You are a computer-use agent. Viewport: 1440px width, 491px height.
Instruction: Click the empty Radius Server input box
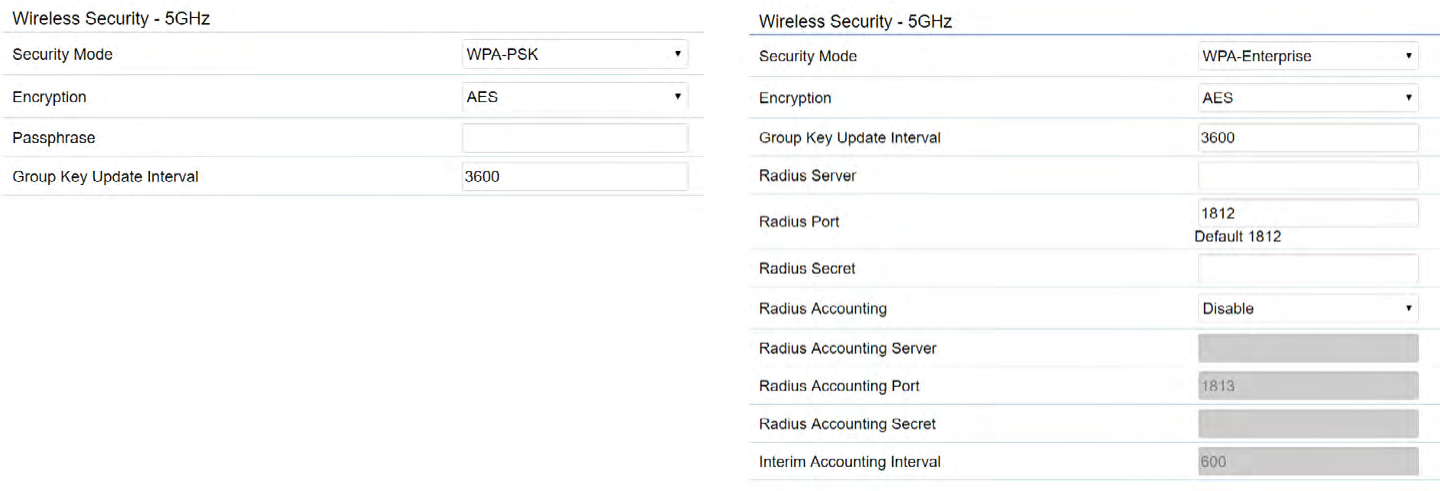(1308, 176)
